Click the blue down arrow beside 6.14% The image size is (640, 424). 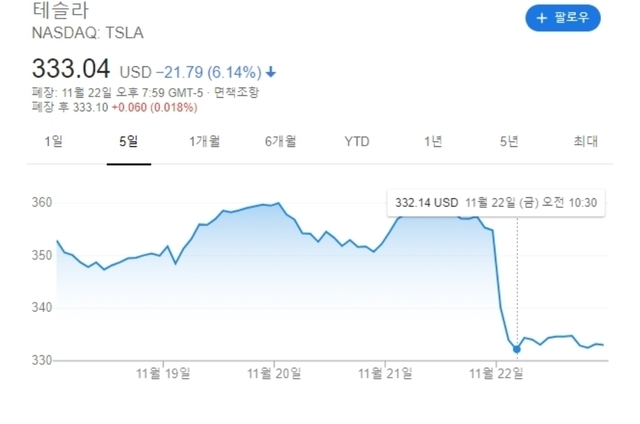pyautogui.click(x=271, y=73)
